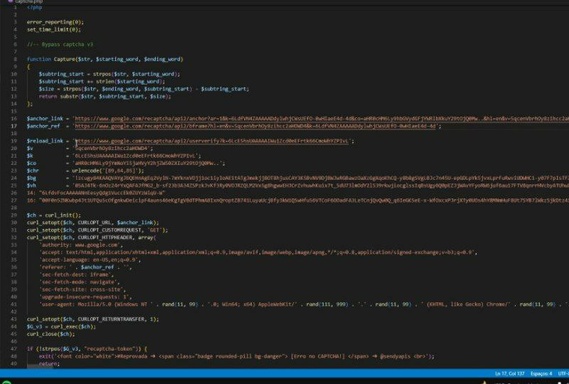Place cursor on 'error_reporting(0);' line
The image size is (569, 384).
point(55,22)
